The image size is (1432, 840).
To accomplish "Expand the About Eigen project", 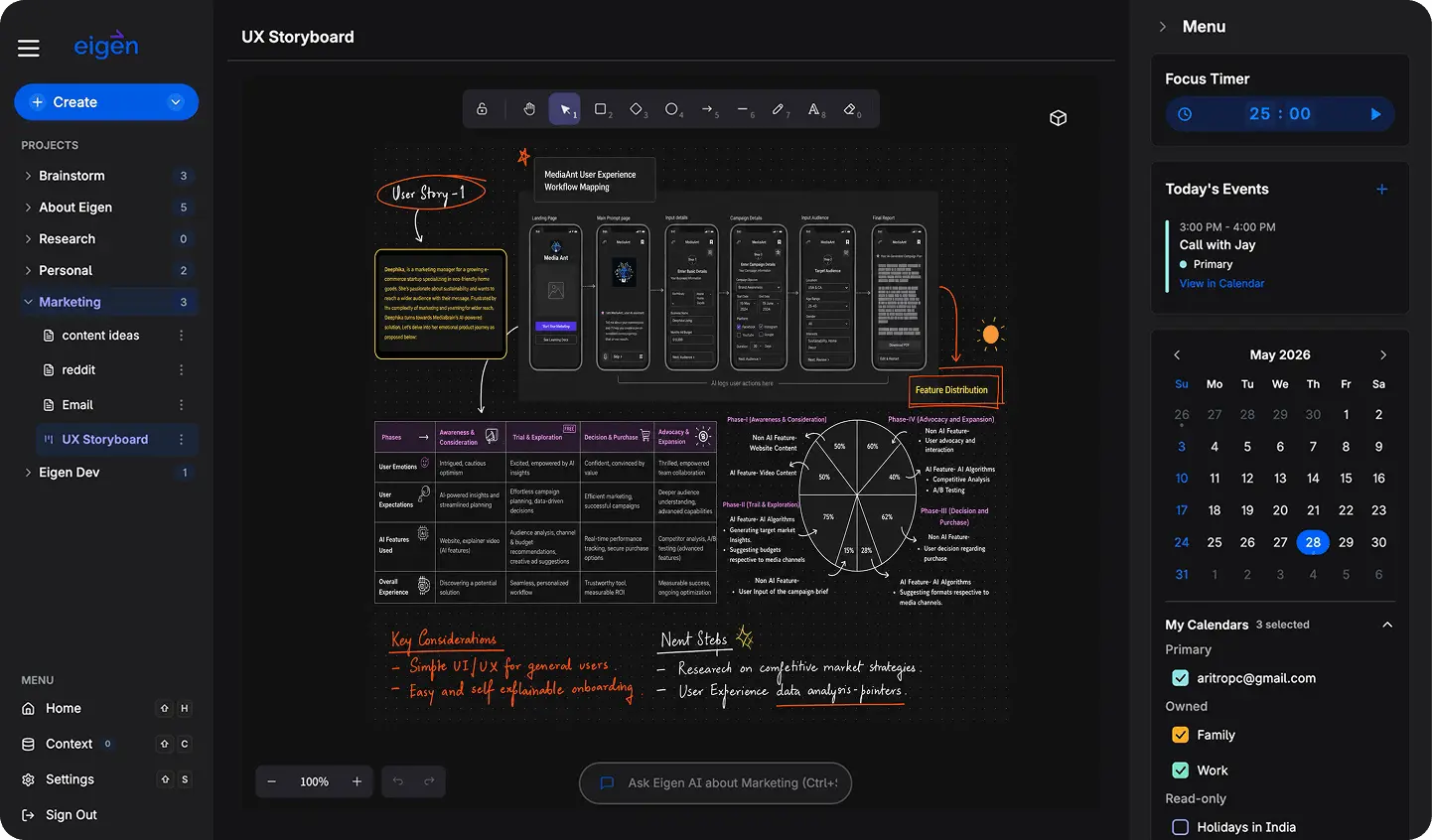I will click(x=28, y=208).
